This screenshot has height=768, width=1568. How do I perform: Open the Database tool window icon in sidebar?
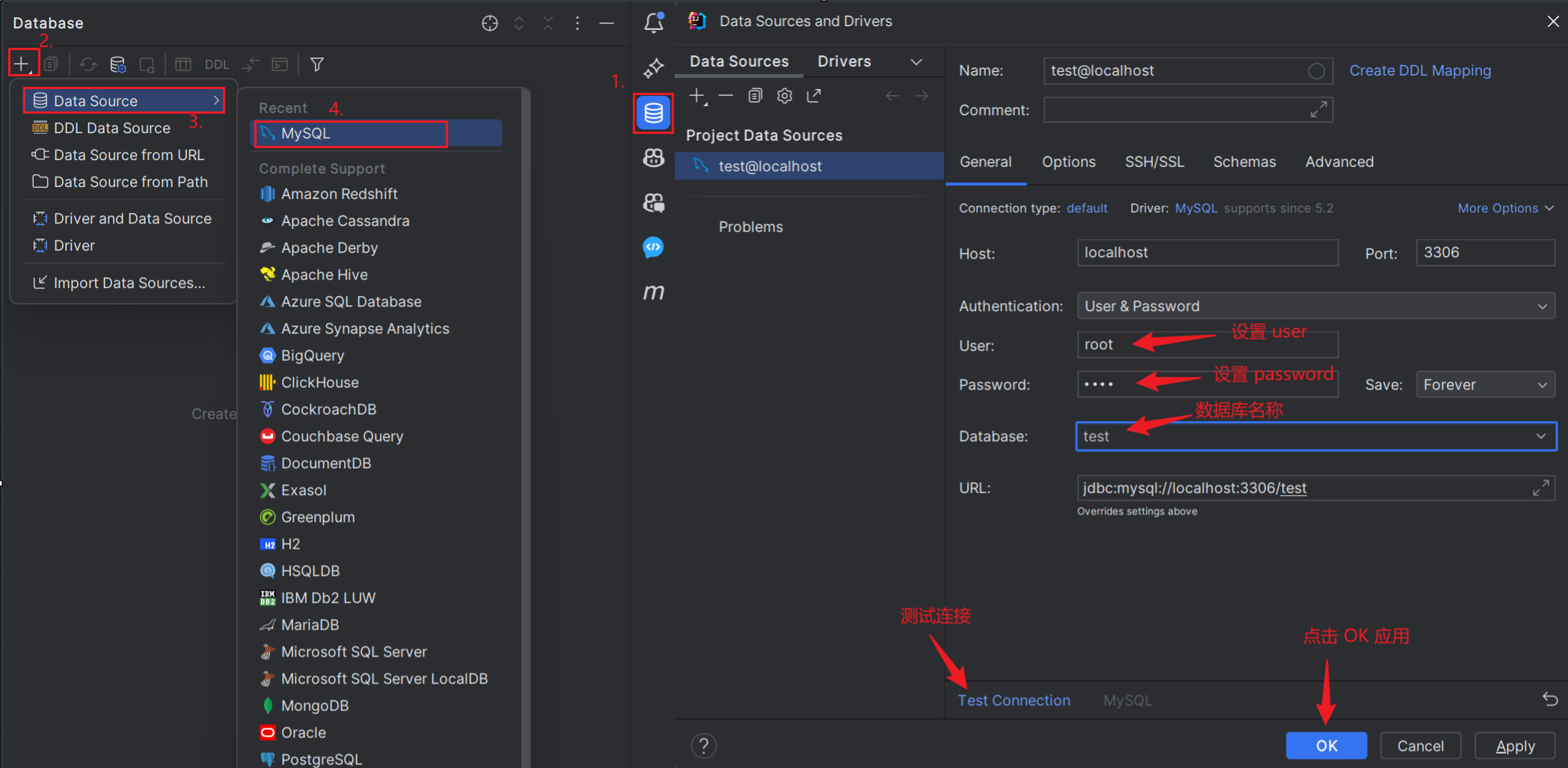point(654,113)
